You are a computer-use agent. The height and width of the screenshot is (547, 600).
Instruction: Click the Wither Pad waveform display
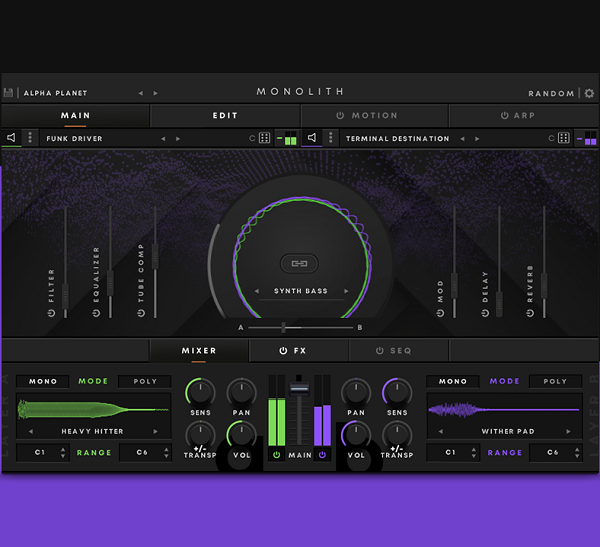504,410
